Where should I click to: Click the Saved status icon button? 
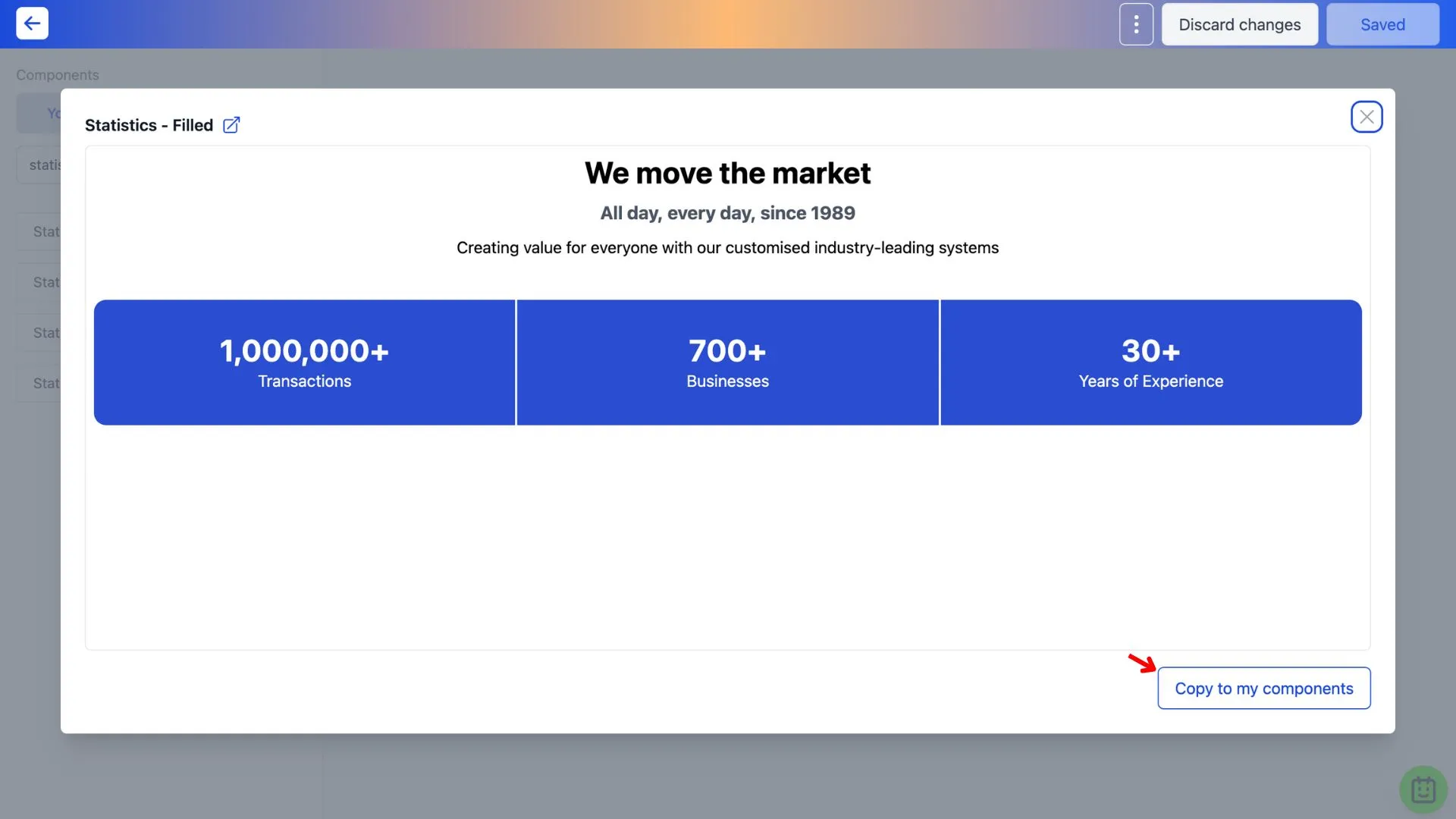1383,23
